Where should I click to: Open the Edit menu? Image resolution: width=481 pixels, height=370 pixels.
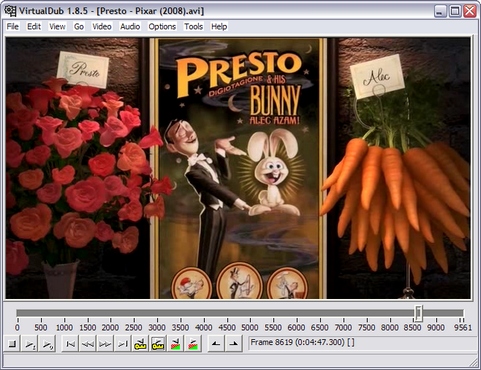click(34, 26)
